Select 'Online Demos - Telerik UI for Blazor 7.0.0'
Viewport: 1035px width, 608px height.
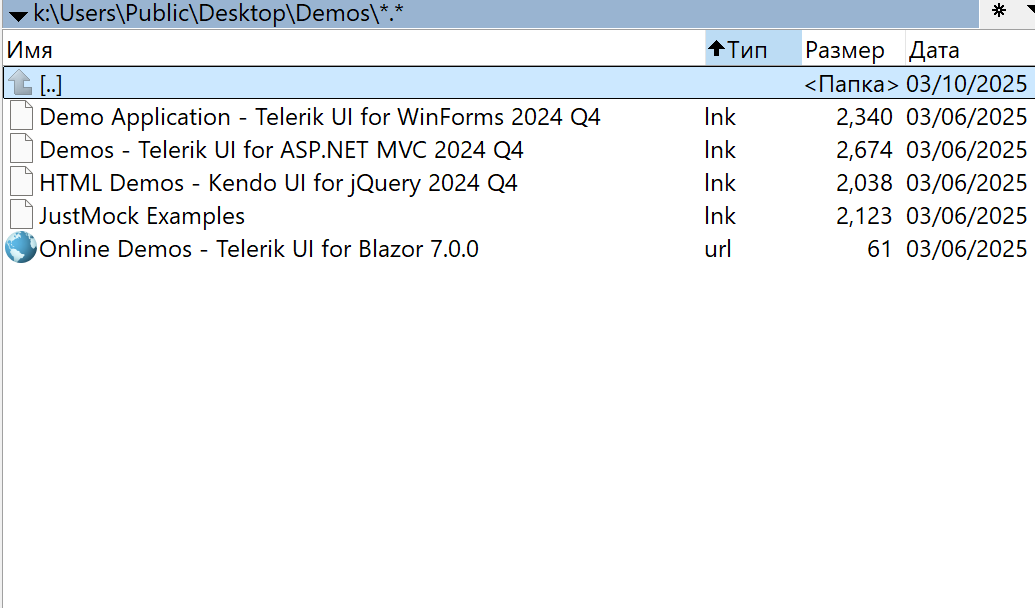point(259,249)
